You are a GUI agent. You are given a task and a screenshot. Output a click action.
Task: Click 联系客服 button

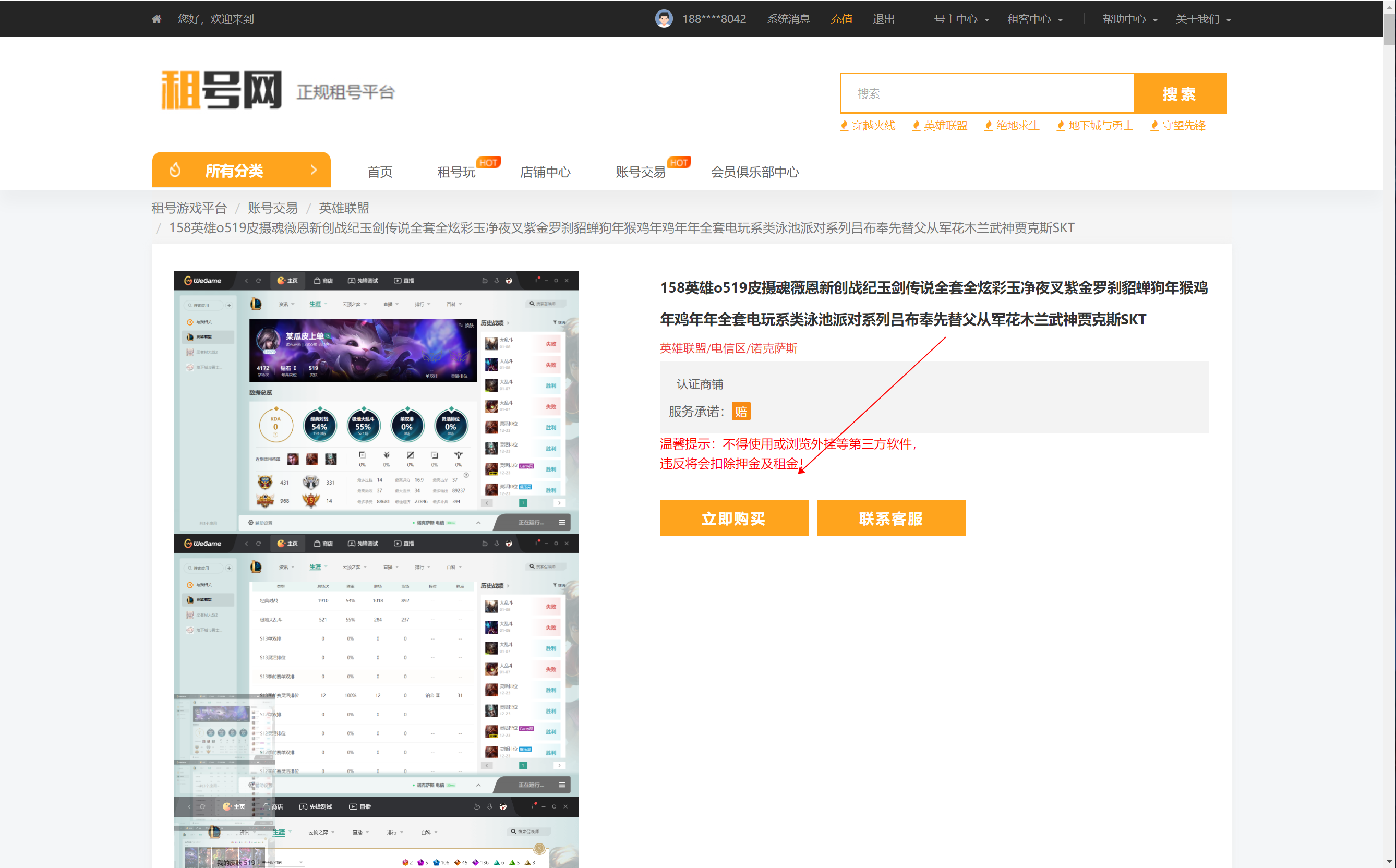tap(892, 518)
